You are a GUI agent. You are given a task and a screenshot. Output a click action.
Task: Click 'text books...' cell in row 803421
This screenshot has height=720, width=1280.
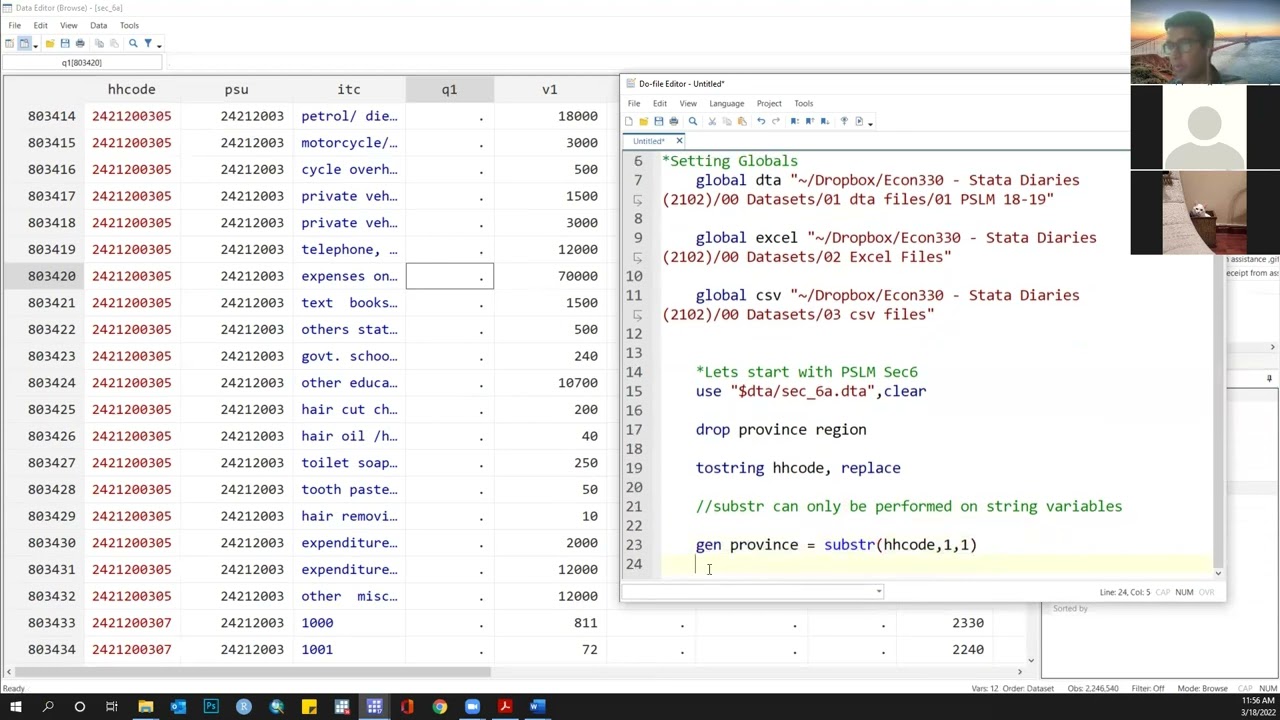(x=349, y=302)
